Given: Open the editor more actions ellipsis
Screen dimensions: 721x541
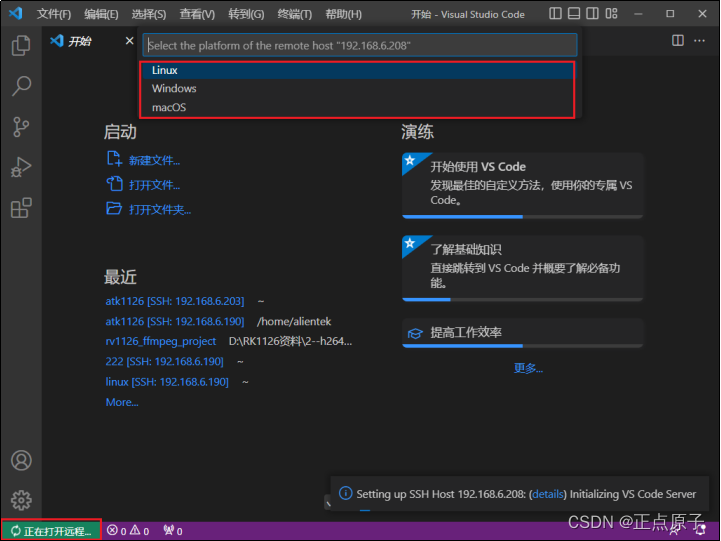Looking at the screenshot, I should click(699, 40).
